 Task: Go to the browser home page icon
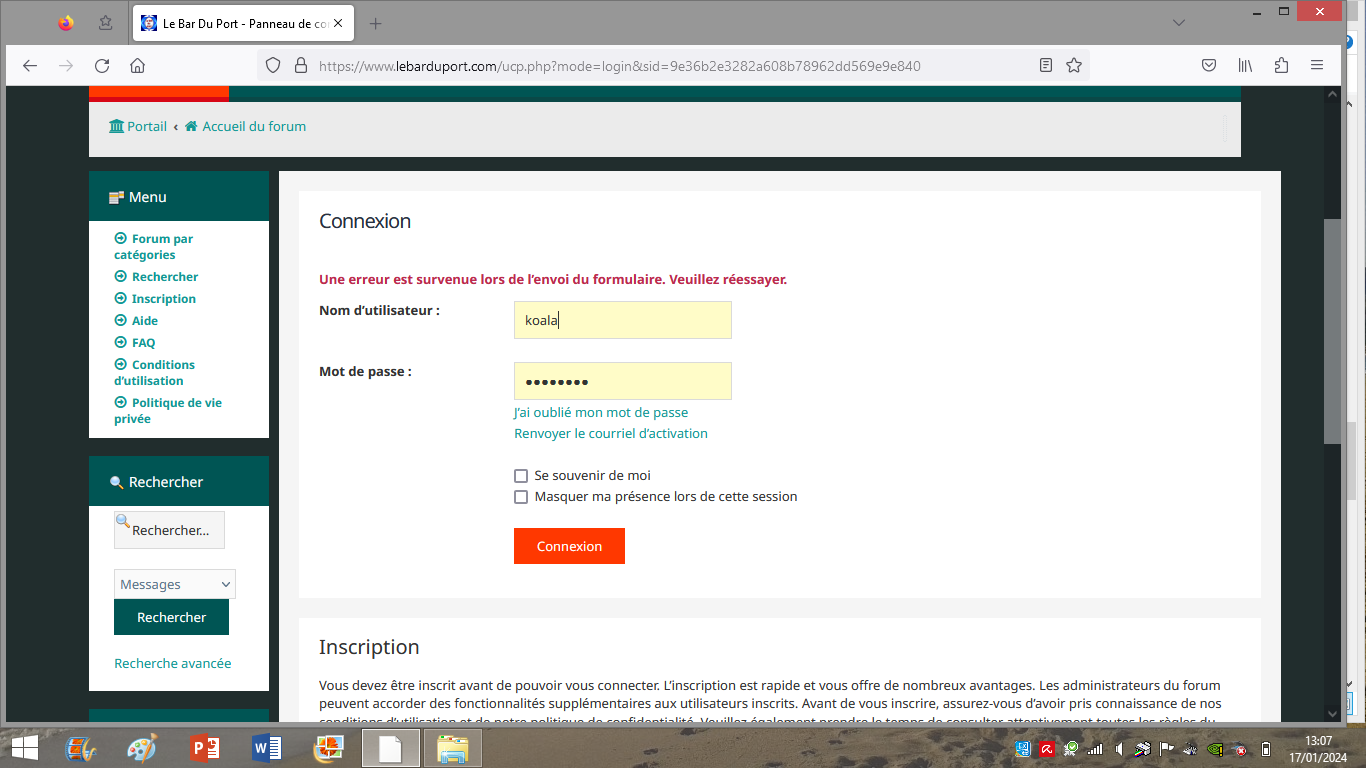(x=138, y=66)
